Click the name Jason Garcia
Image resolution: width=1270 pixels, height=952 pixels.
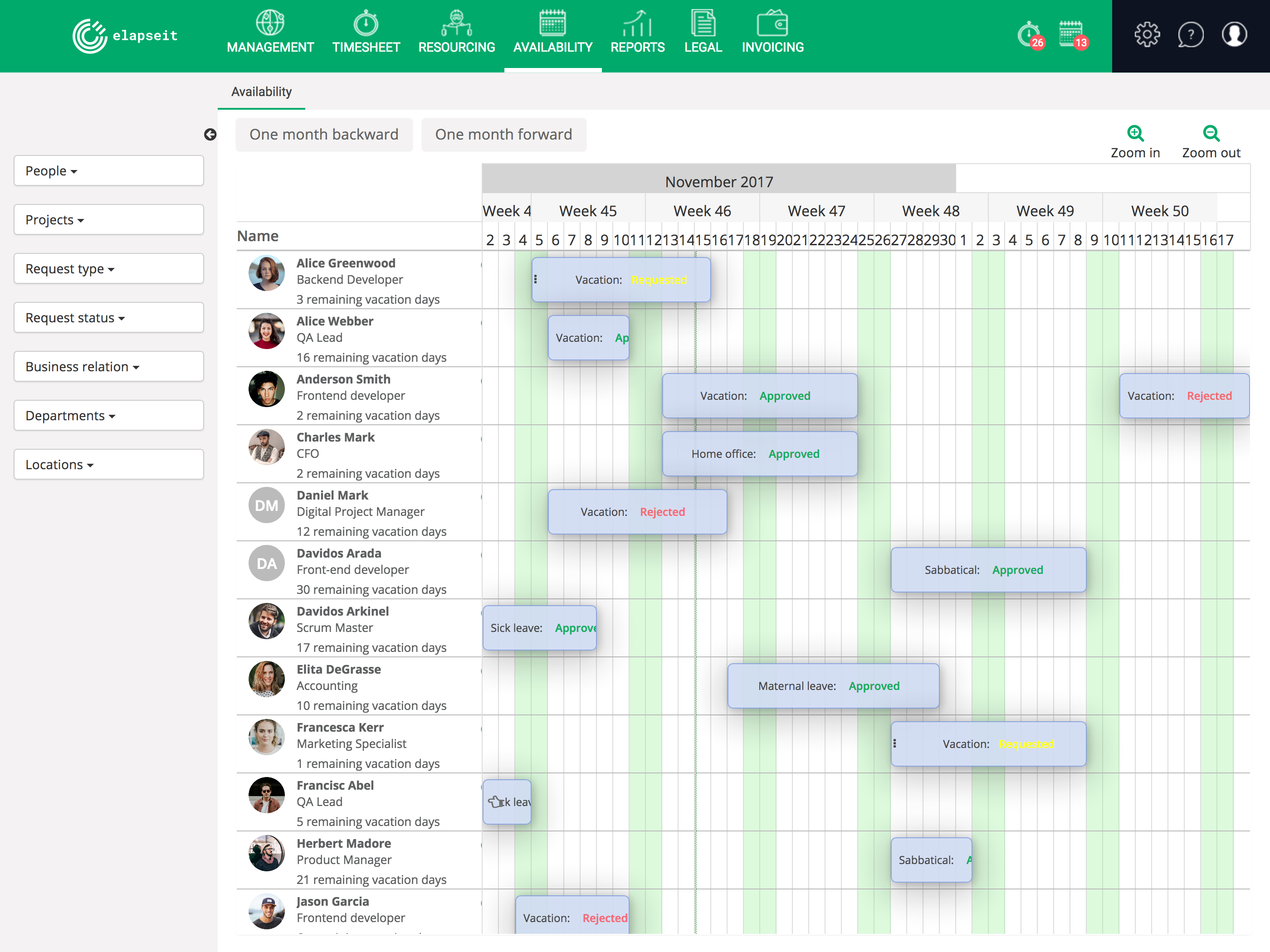332,901
